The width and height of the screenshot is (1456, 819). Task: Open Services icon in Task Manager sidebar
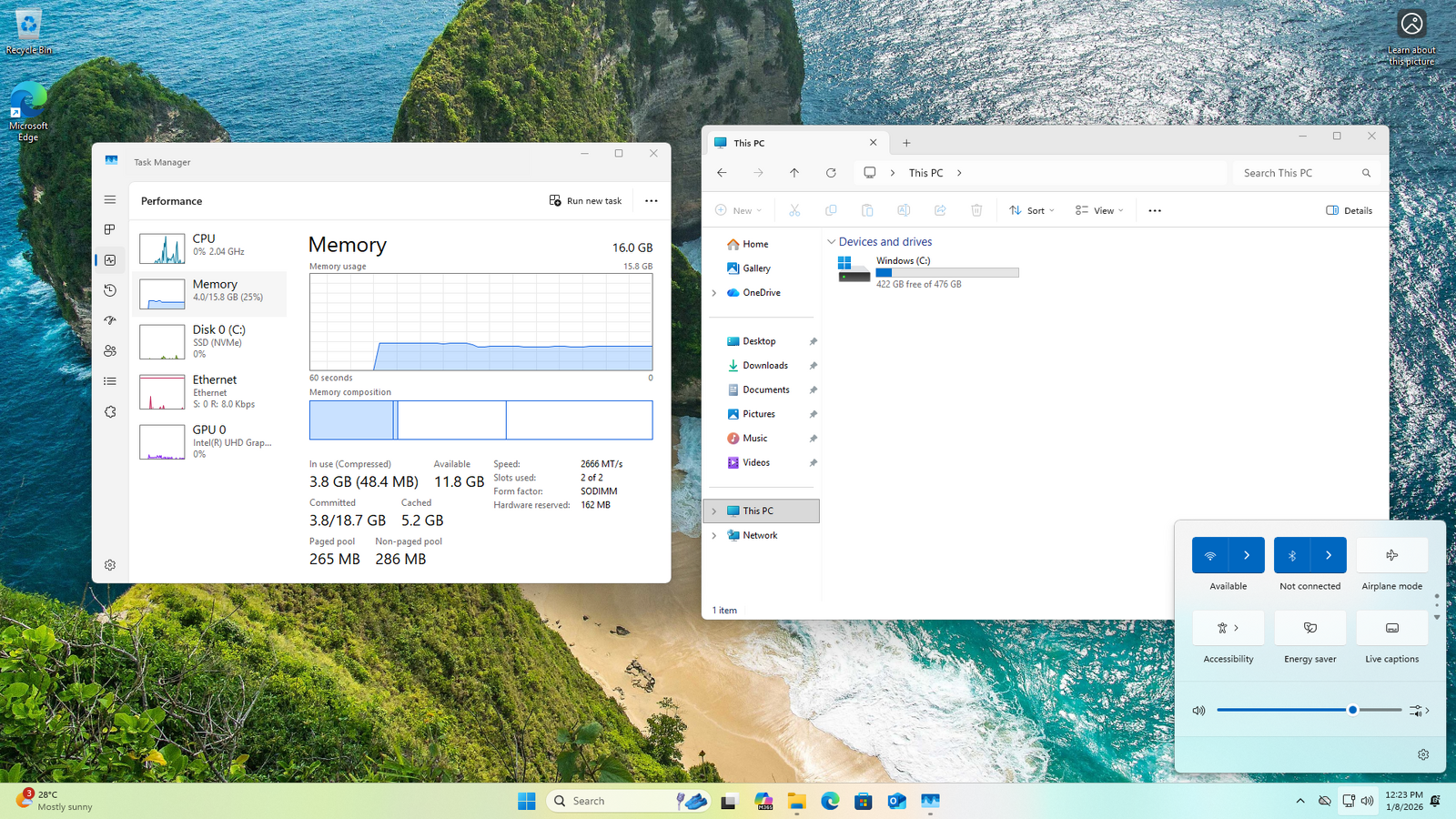tap(110, 412)
